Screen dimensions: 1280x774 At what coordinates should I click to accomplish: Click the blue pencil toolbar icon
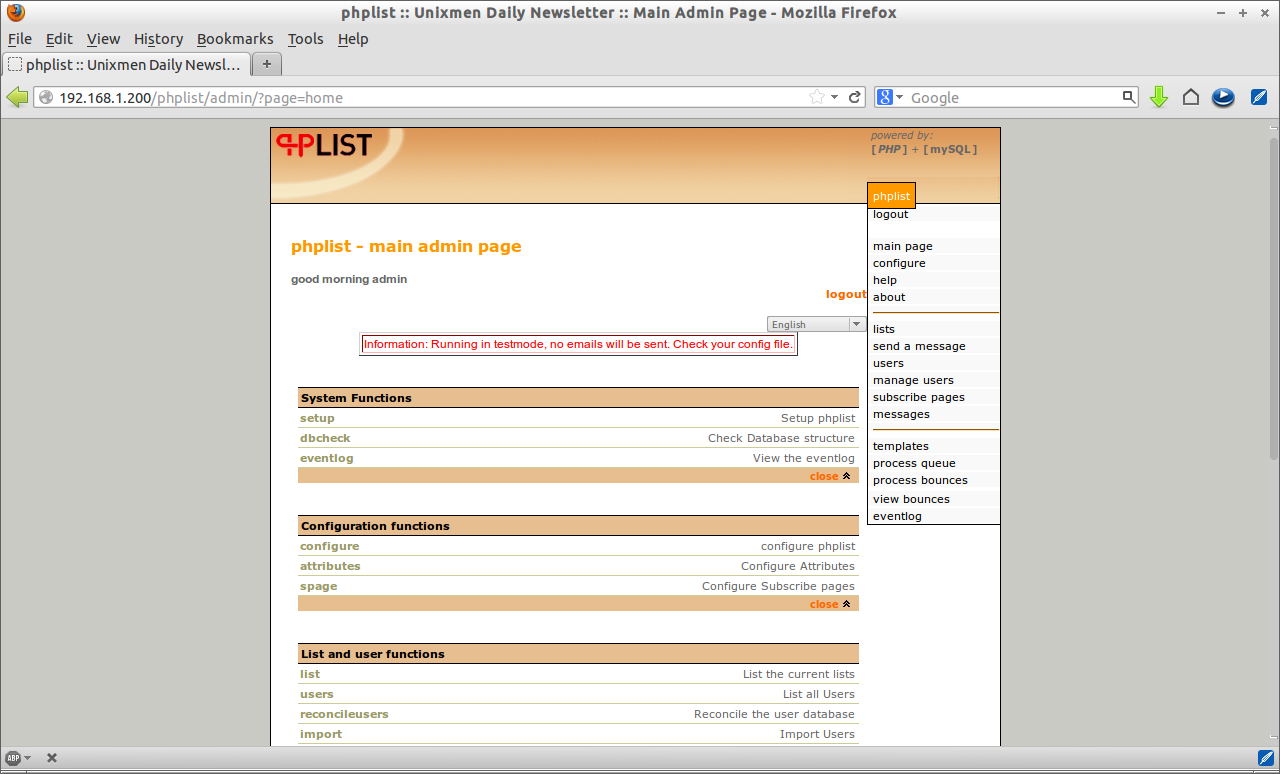click(x=1259, y=97)
